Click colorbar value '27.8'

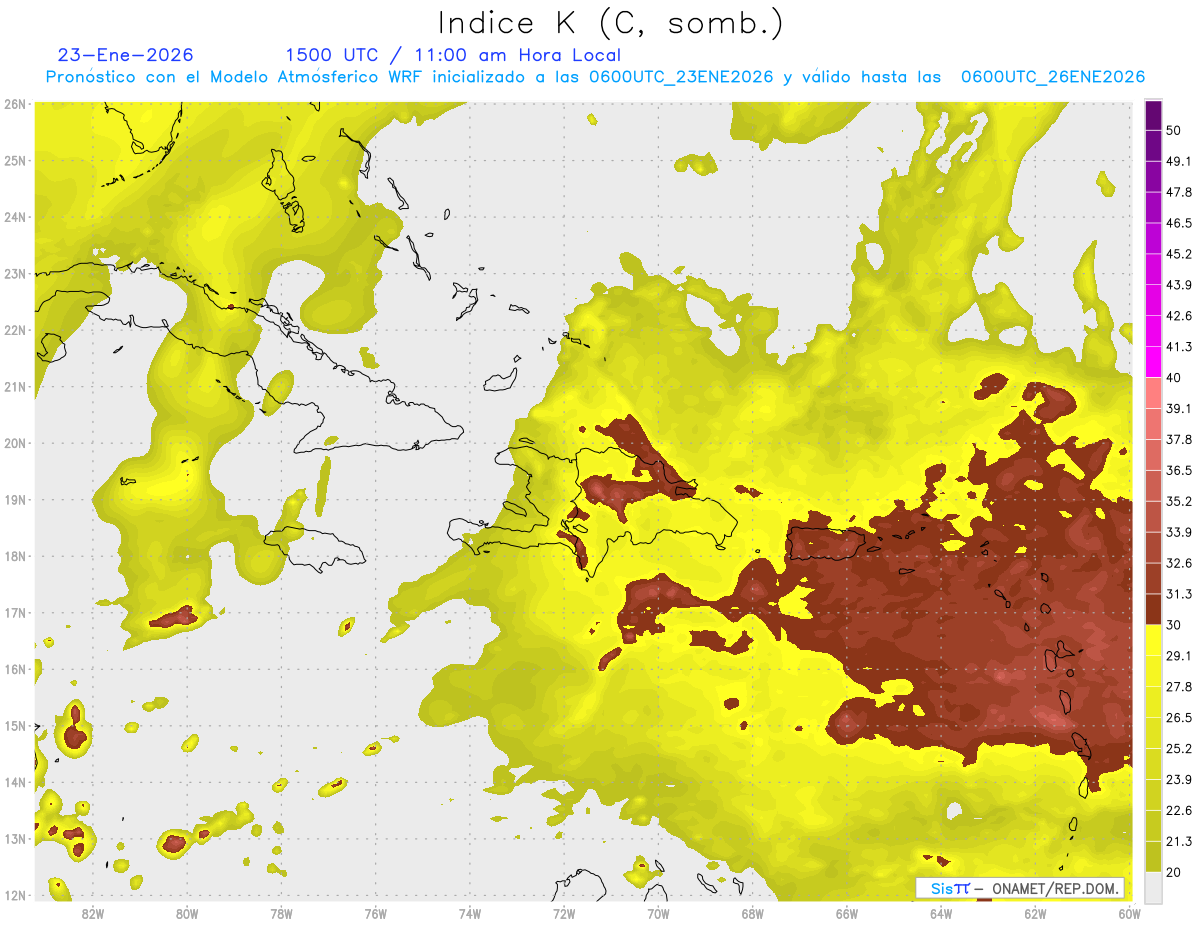click(x=1179, y=686)
